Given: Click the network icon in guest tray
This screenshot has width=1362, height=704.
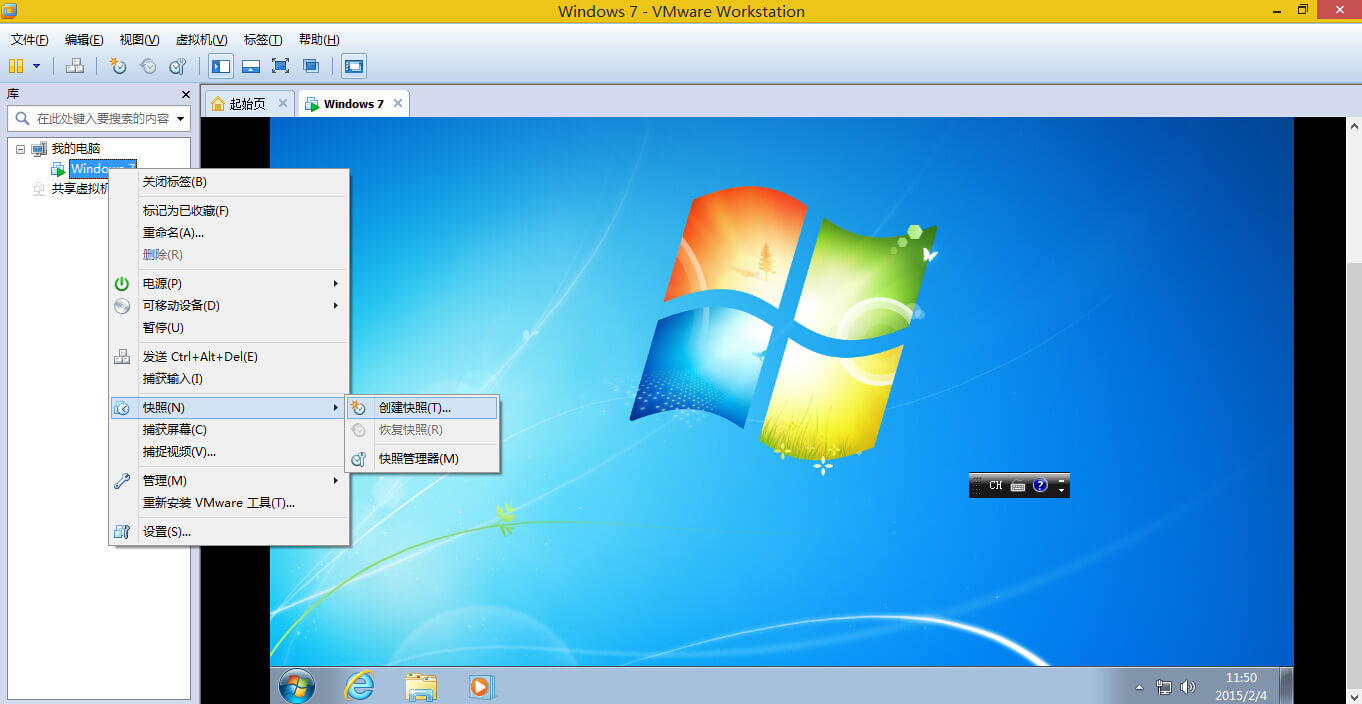Looking at the screenshot, I should tap(1164, 687).
